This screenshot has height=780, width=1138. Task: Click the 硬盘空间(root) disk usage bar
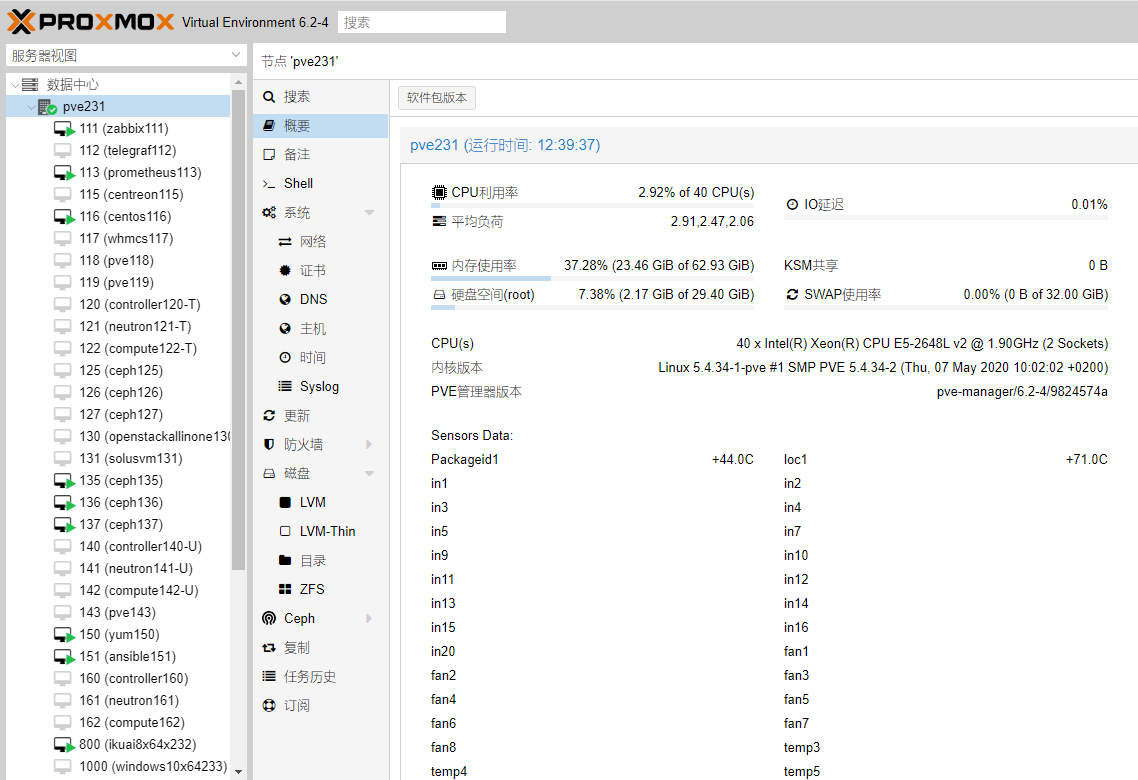tap(592, 308)
